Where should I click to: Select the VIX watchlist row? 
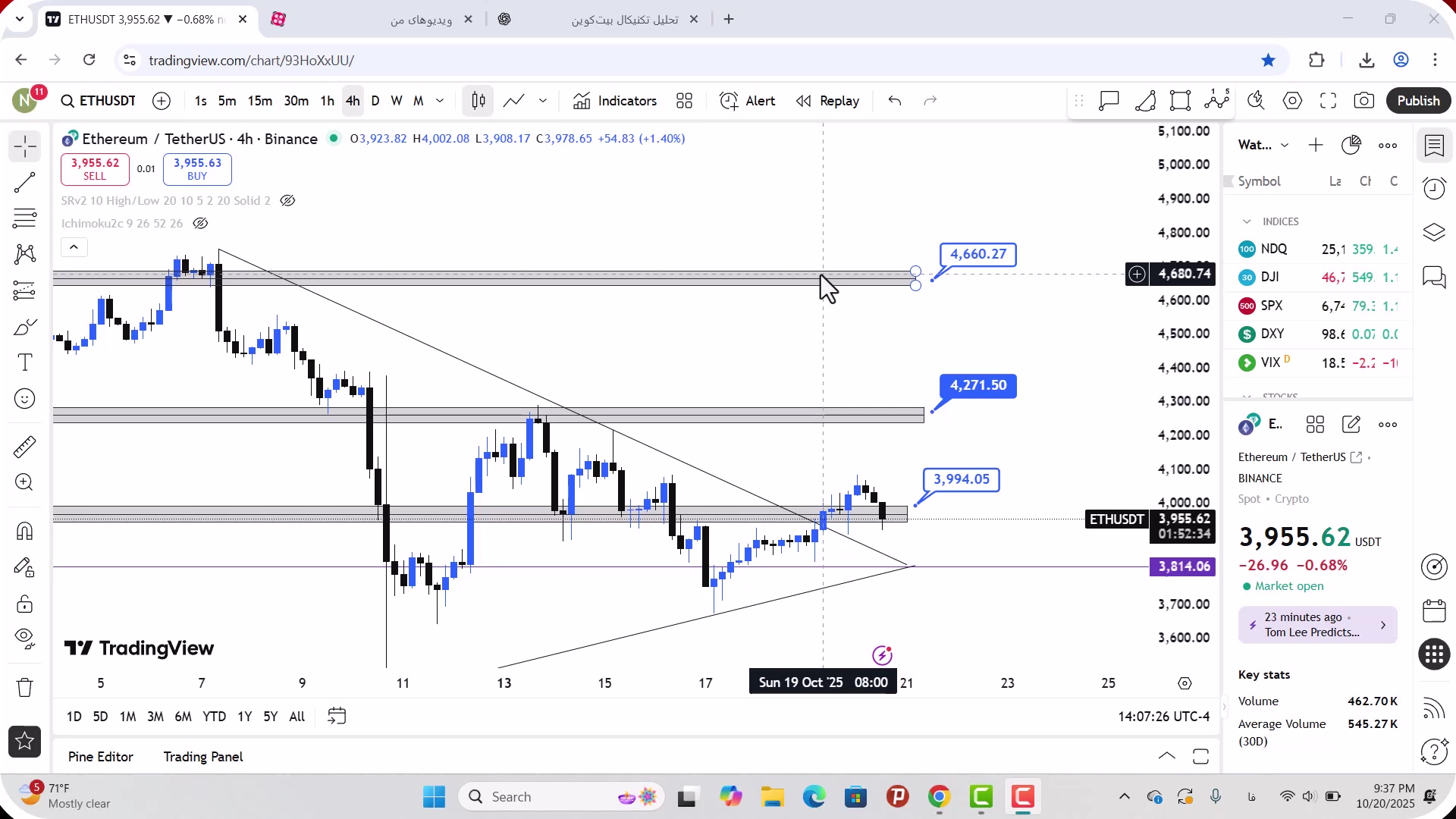click(x=1317, y=362)
